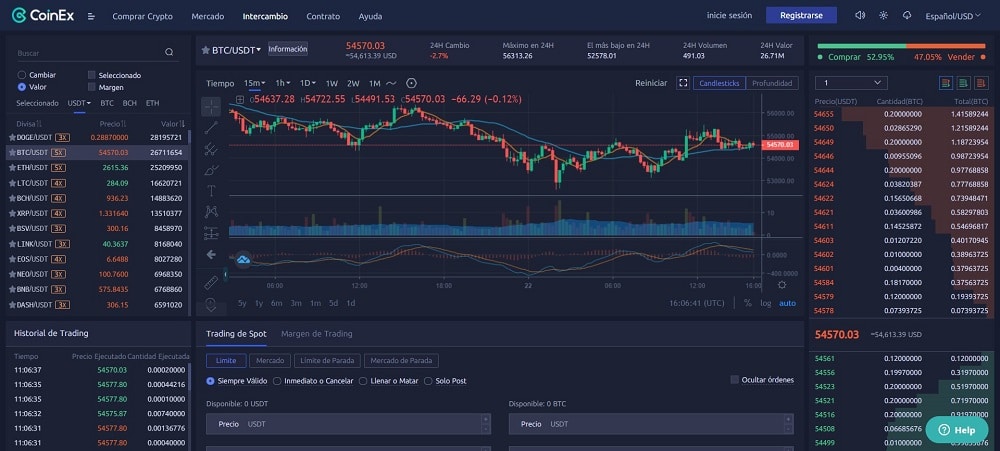Open Ayuda menu

371,16
